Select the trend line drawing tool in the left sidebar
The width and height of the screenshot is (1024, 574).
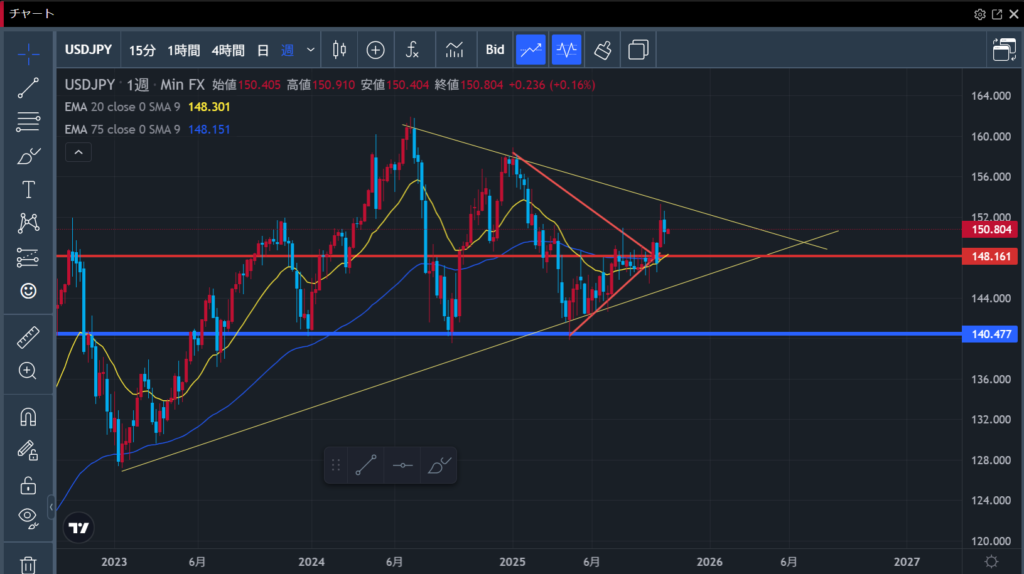[x=28, y=88]
